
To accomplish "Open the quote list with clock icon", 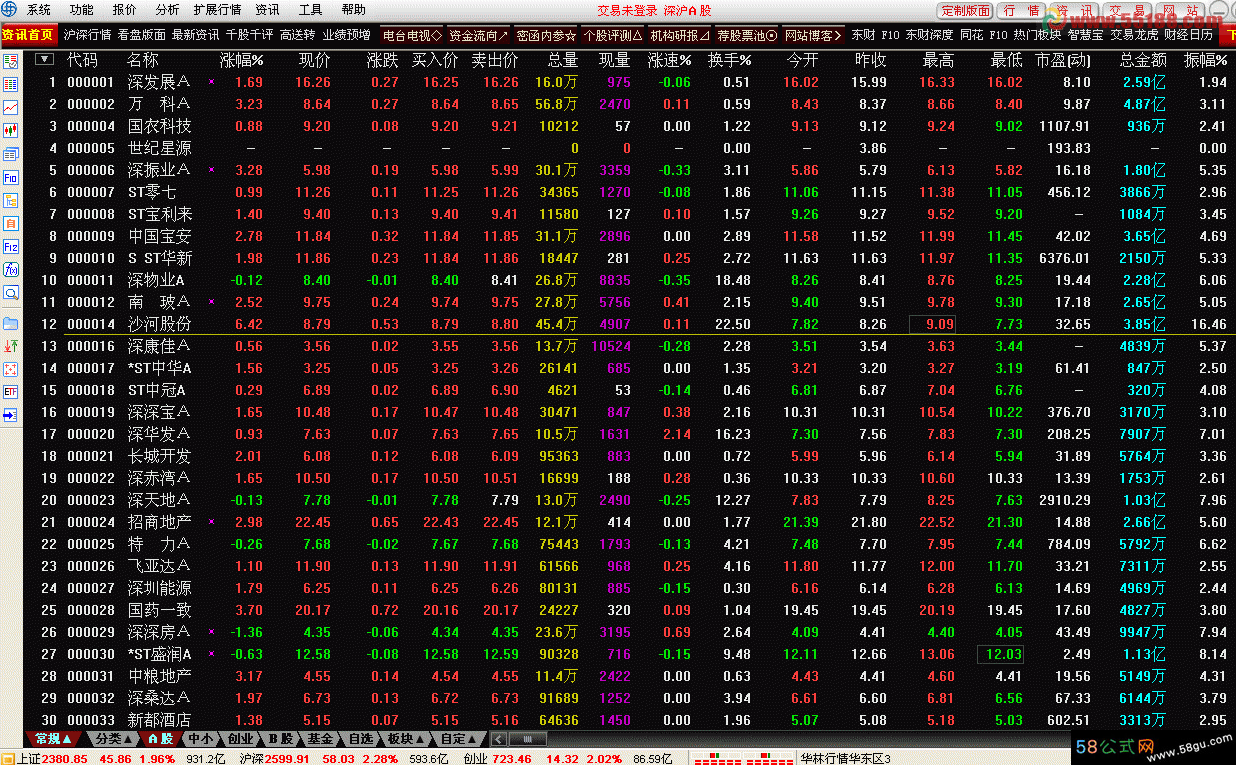I will [11, 60].
